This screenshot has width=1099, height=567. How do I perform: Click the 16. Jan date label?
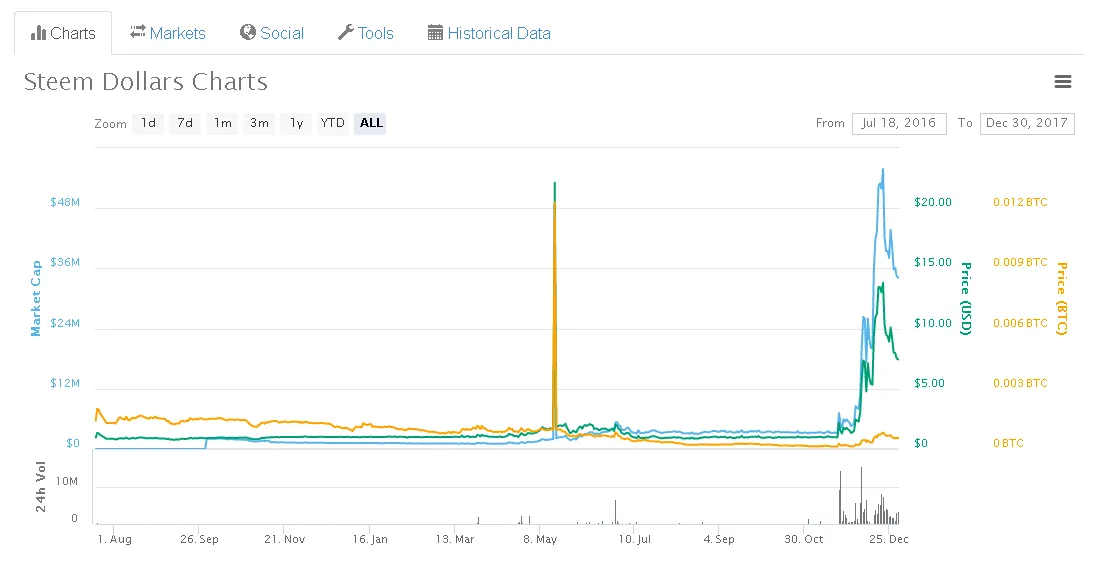(369, 539)
